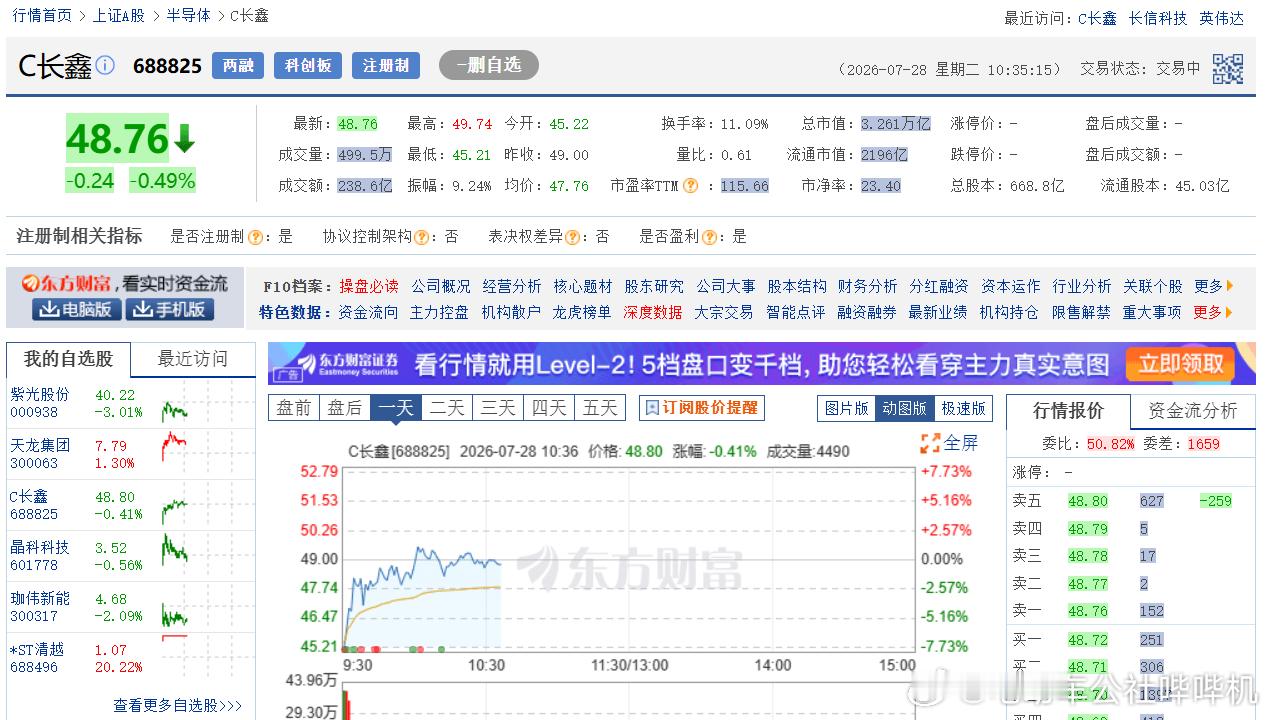1270x720 pixels.
Task: Open 上证A股 breadcrumb link
Action: coord(118,16)
